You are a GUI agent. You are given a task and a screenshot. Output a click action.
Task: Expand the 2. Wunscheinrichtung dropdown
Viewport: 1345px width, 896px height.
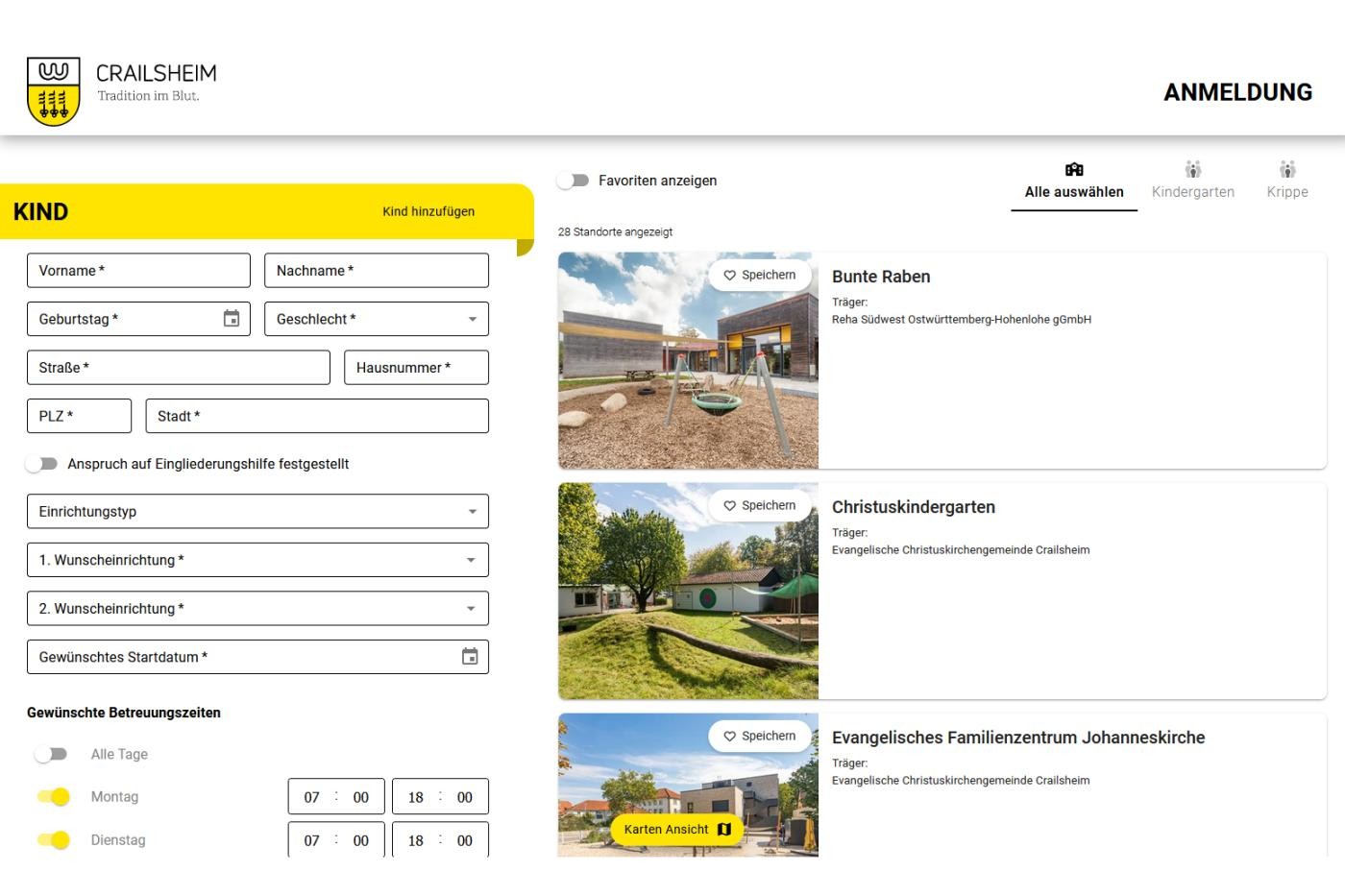pyautogui.click(x=257, y=609)
